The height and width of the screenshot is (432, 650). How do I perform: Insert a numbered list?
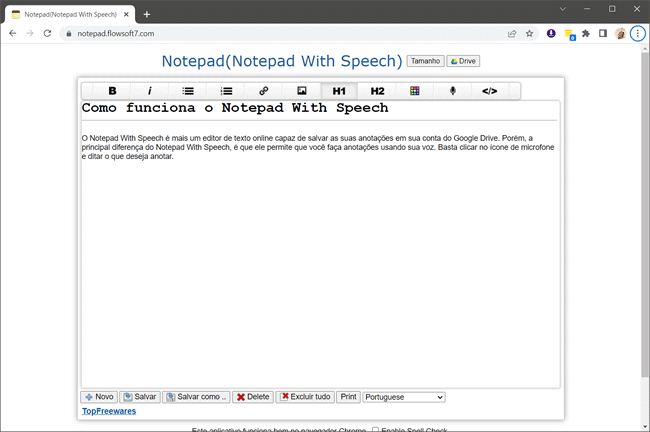(x=226, y=91)
